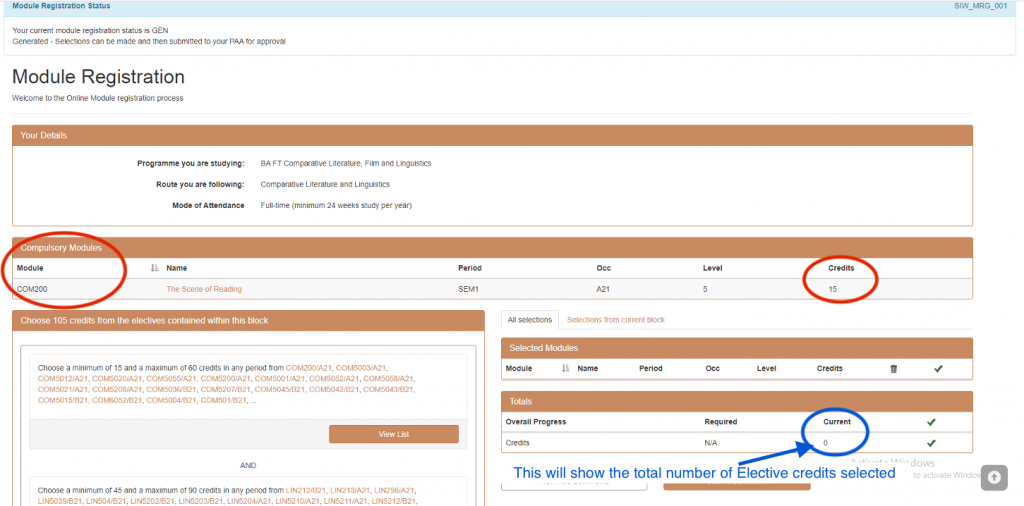The height and width of the screenshot is (506, 1024).
Task: Click the LIN5039/B21 module link
Action: coord(62,501)
